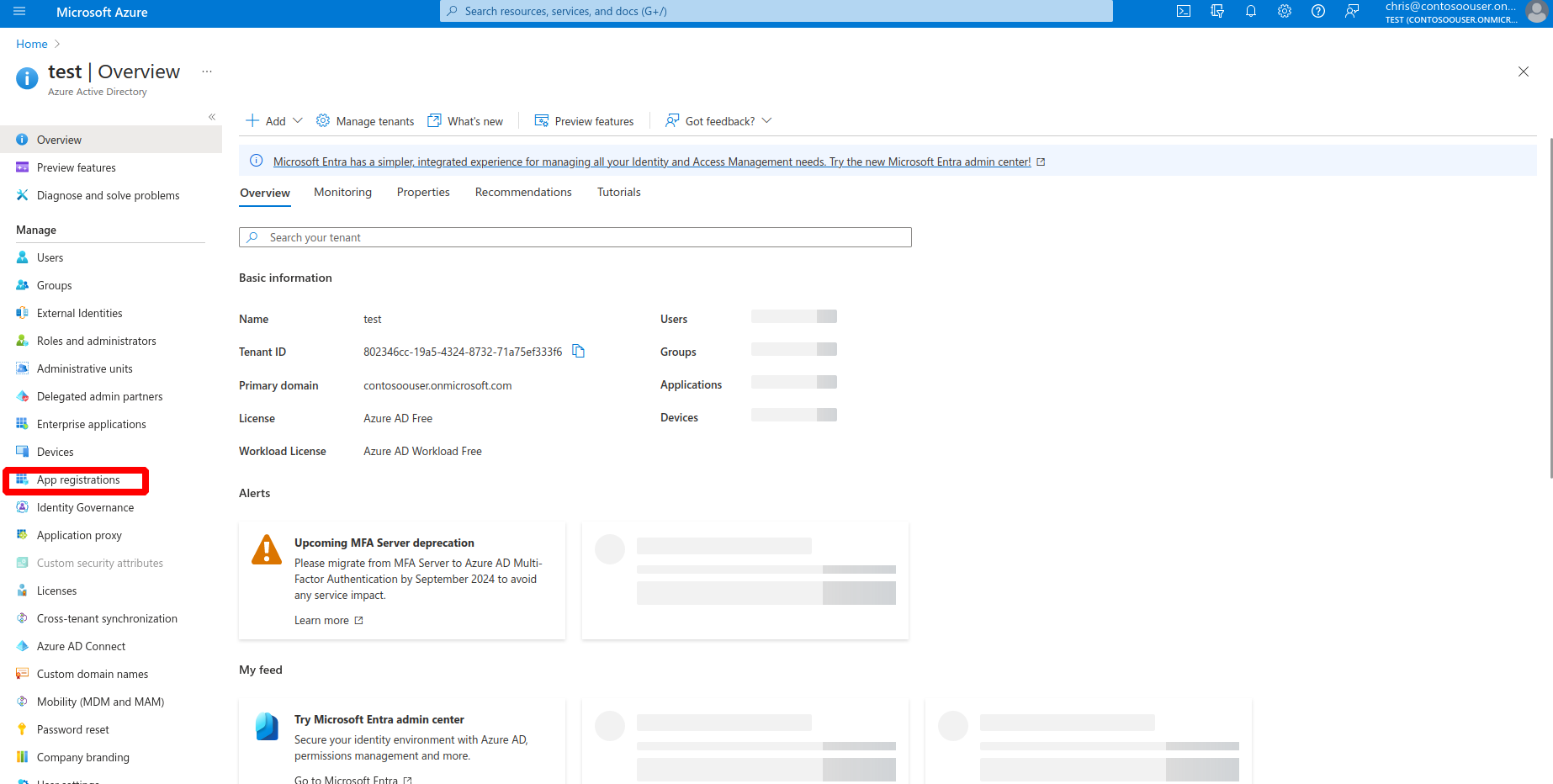Open the notifications bell
The height and width of the screenshot is (784, 1553).
(1251, 12)
